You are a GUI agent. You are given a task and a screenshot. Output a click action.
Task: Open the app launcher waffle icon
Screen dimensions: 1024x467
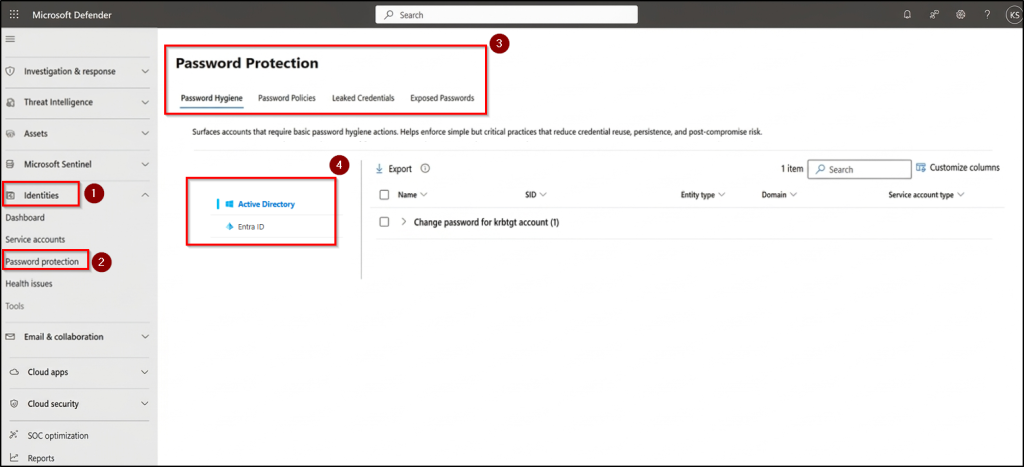coord(14,14)
